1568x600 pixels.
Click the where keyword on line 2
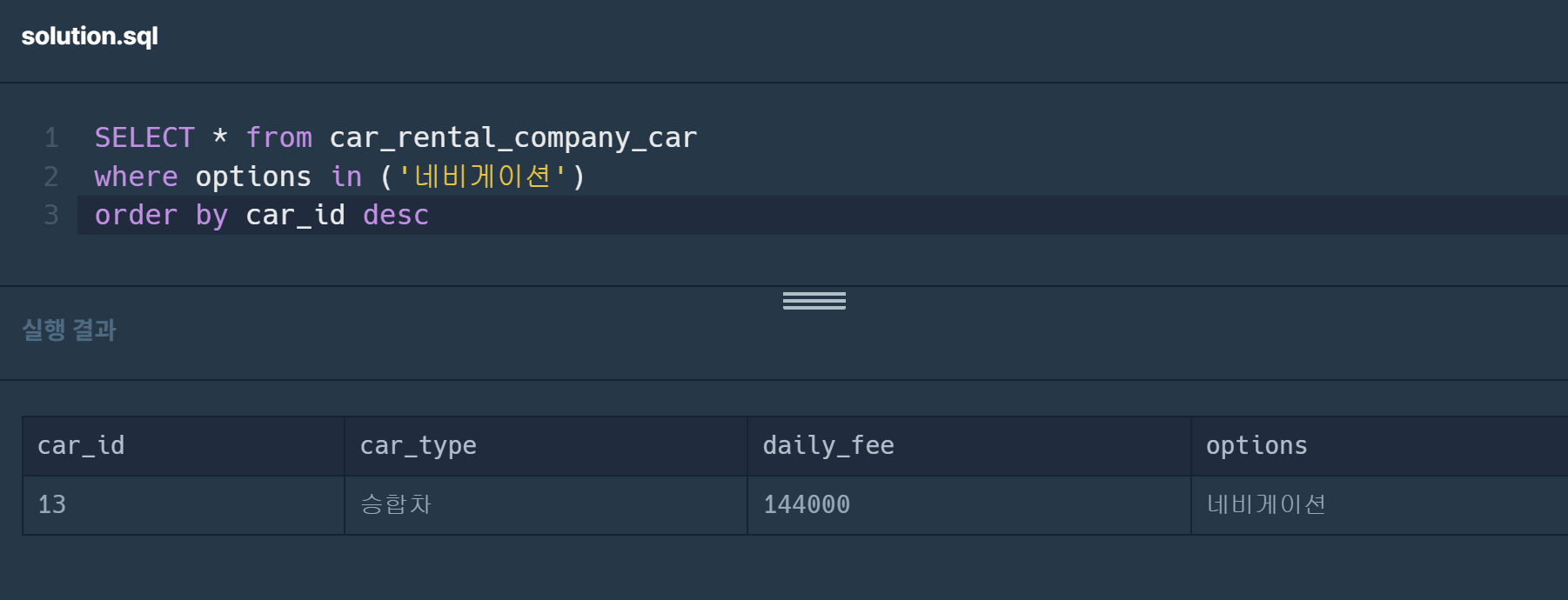click(x=136, y=177)
